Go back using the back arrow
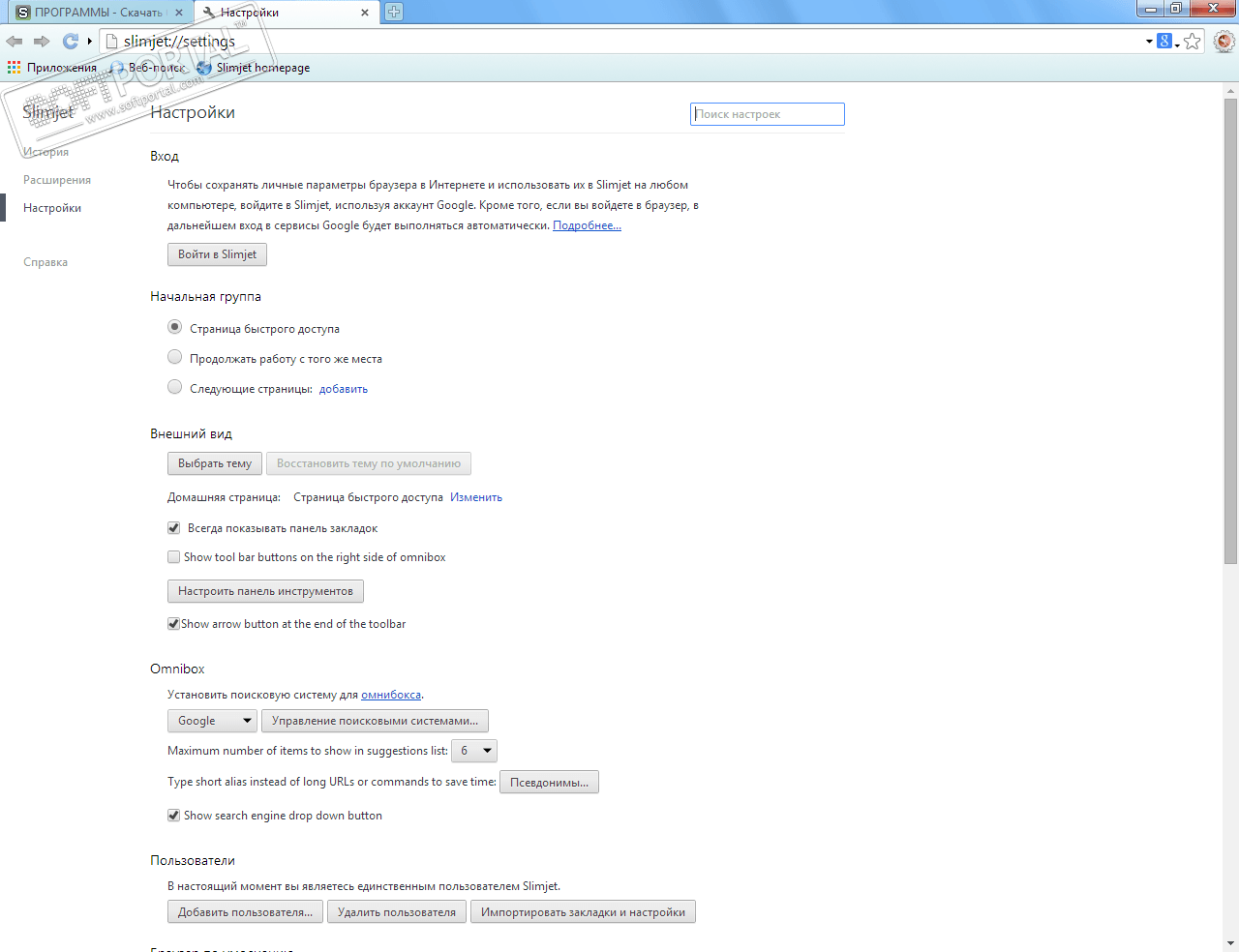1239x952 pixels. [15, 42]
